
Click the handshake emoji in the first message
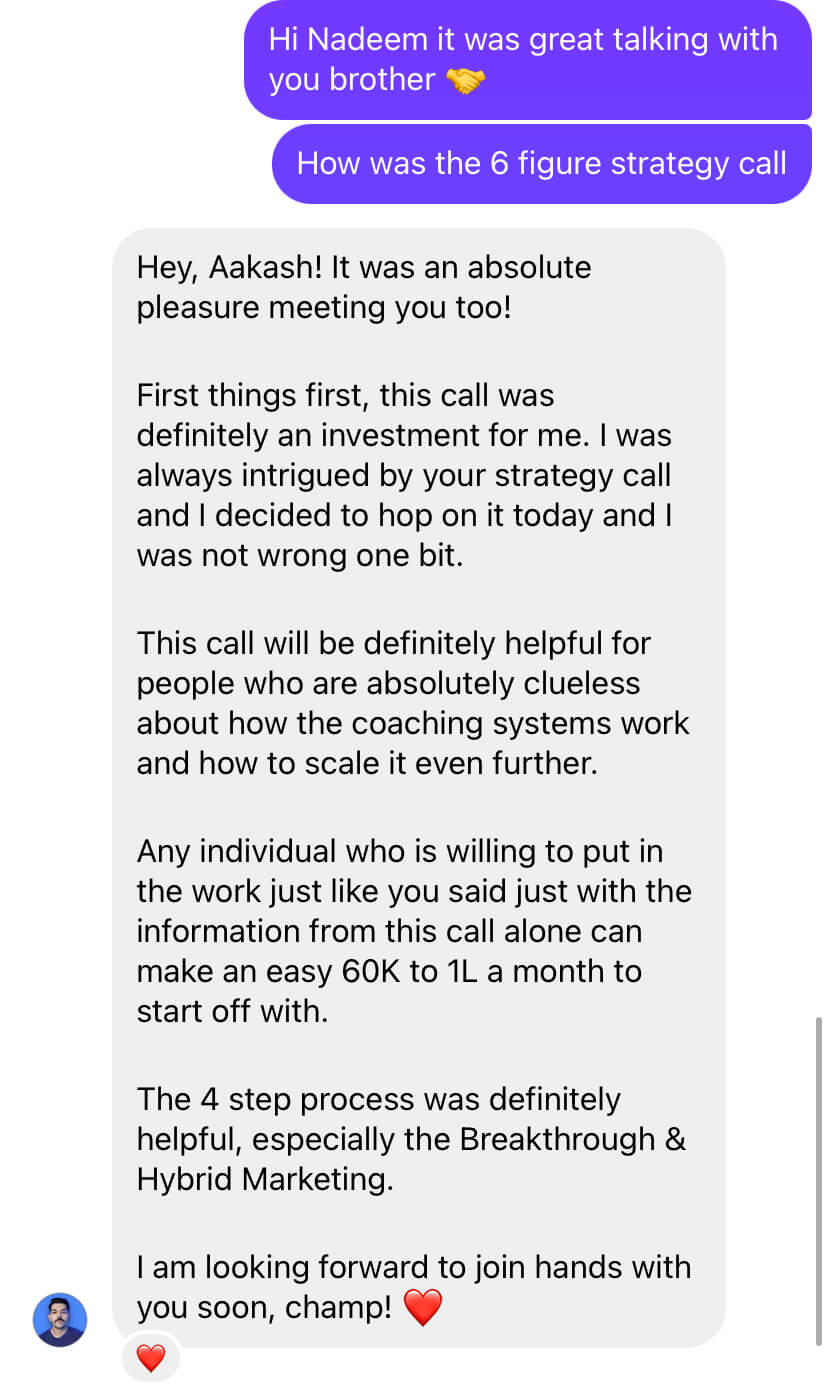(465, 80)
